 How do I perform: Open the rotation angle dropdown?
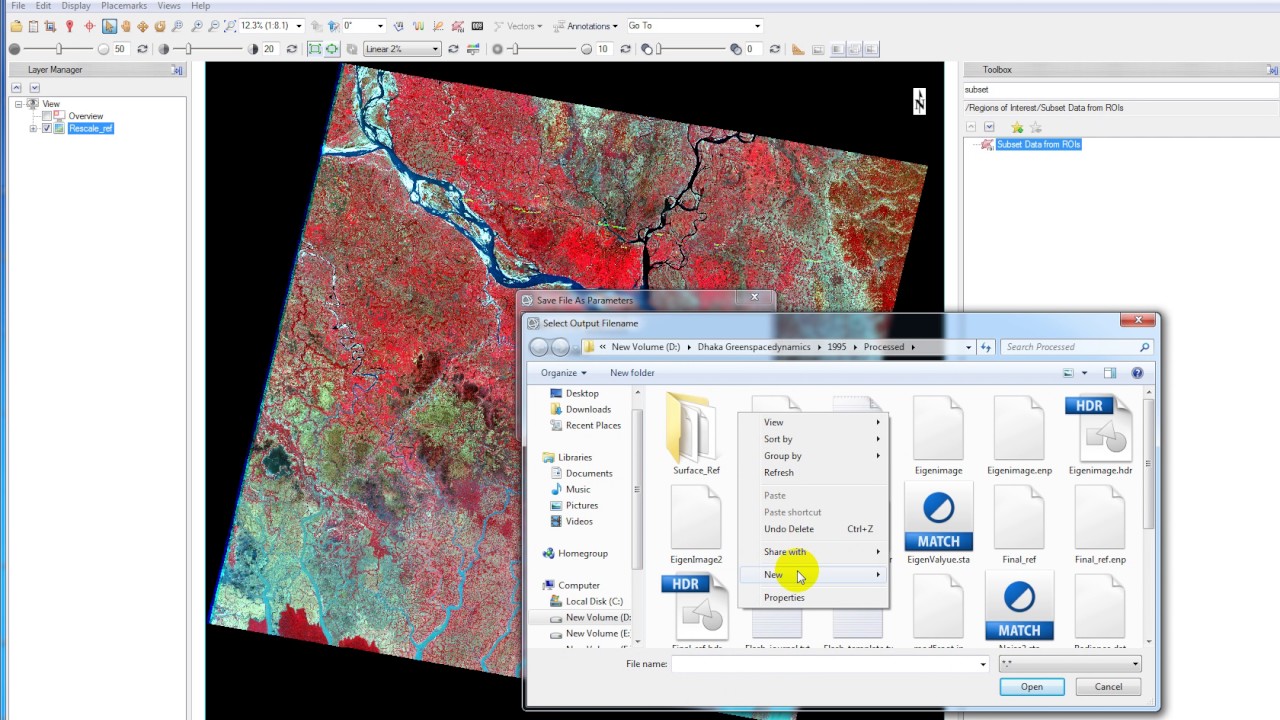click(x=380, y=26)
